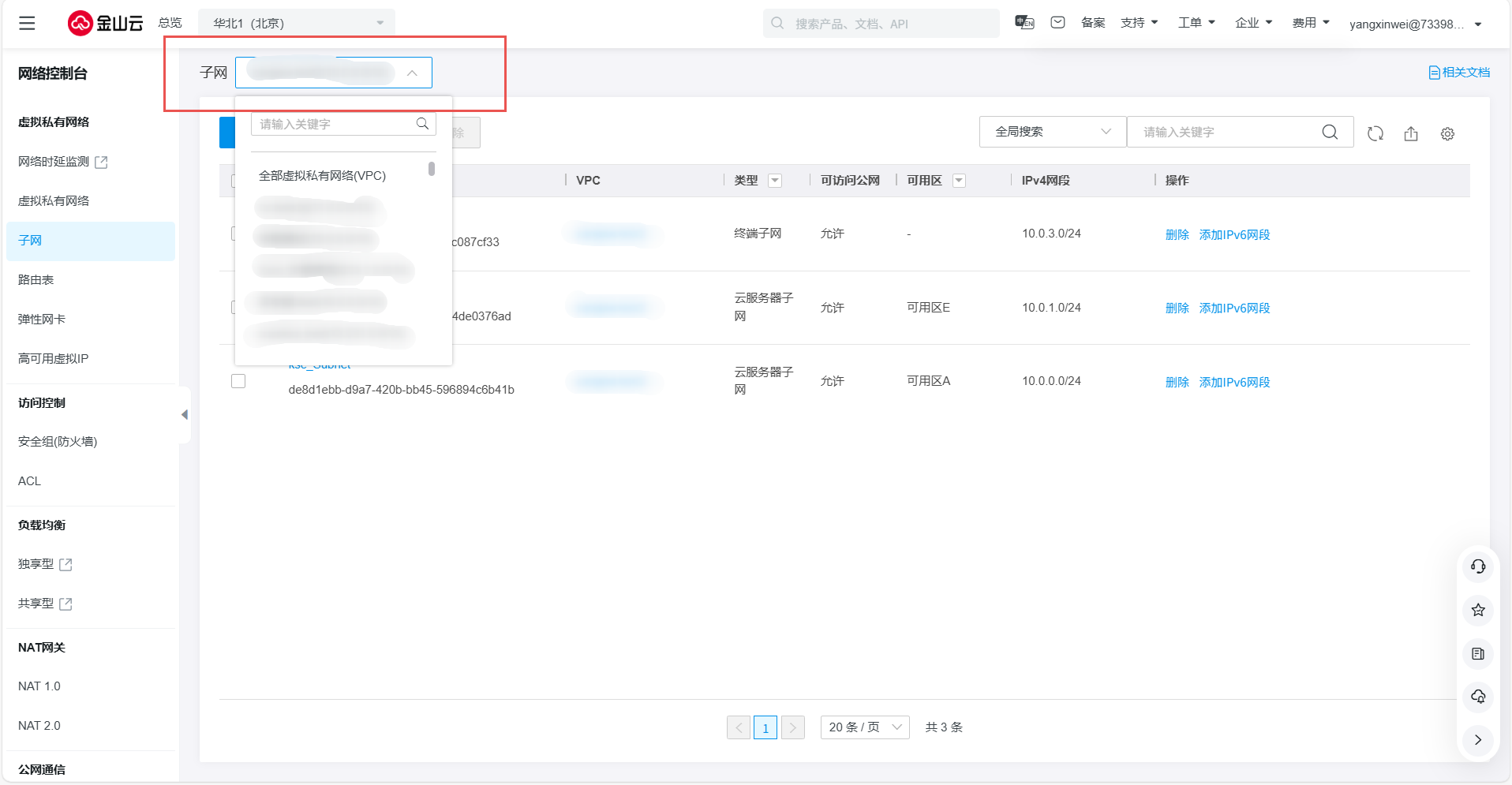Screen dimensions: 1512x785
Task: Open customer service headset icon
Action: point(1478,566)
